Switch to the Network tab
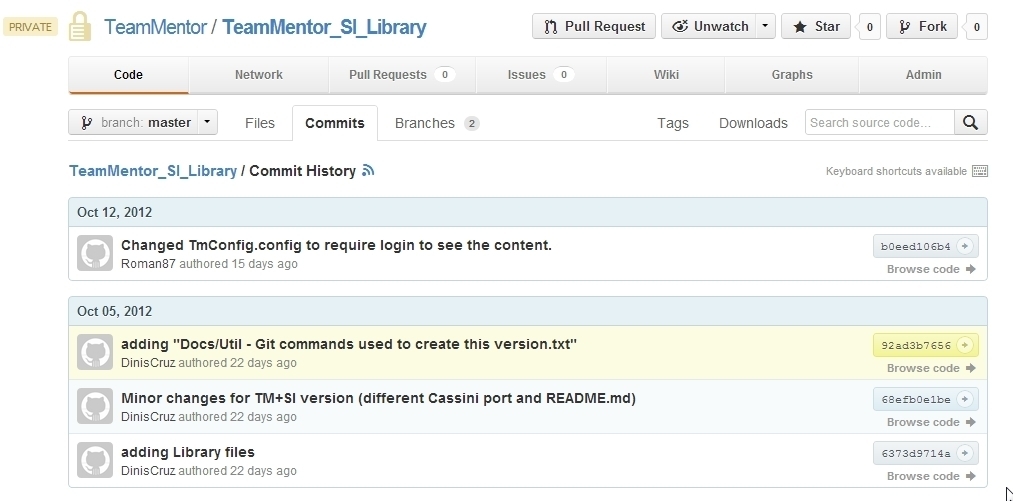1013x501 pixels. (258, 75)
